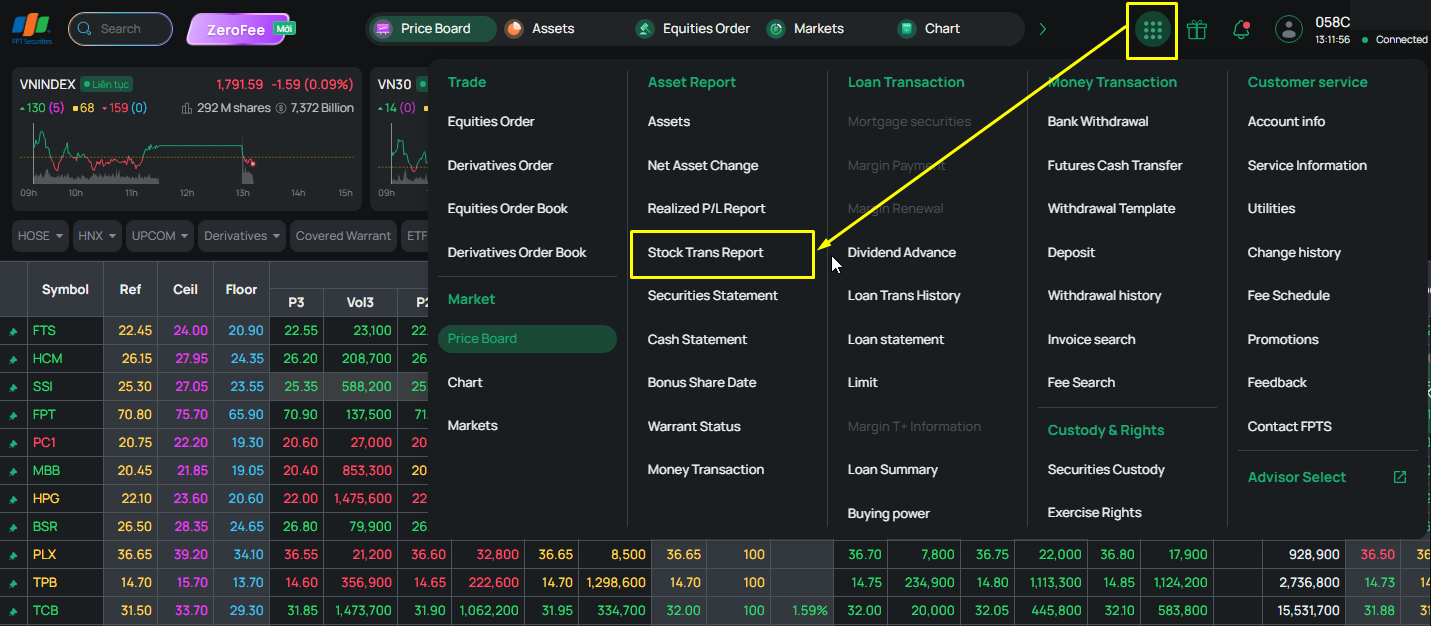The image size is (1431, 626).
Task: Open Loan Trans History
Action: (904, 296)
